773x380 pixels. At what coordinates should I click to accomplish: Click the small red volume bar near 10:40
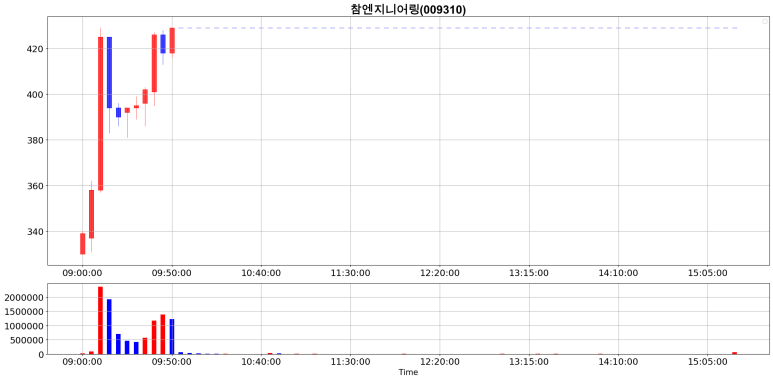[x=270, y=353]
